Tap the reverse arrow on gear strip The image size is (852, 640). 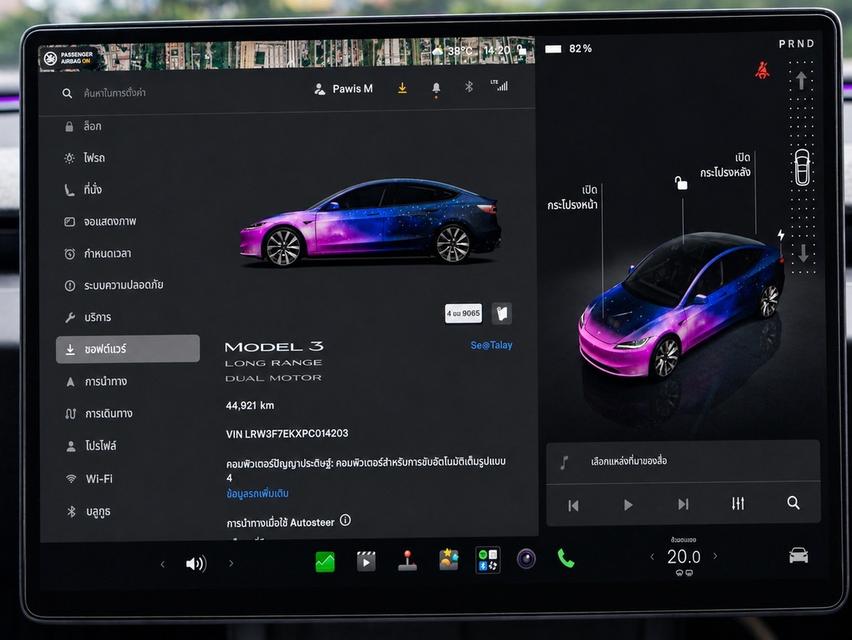pos(803,253)
